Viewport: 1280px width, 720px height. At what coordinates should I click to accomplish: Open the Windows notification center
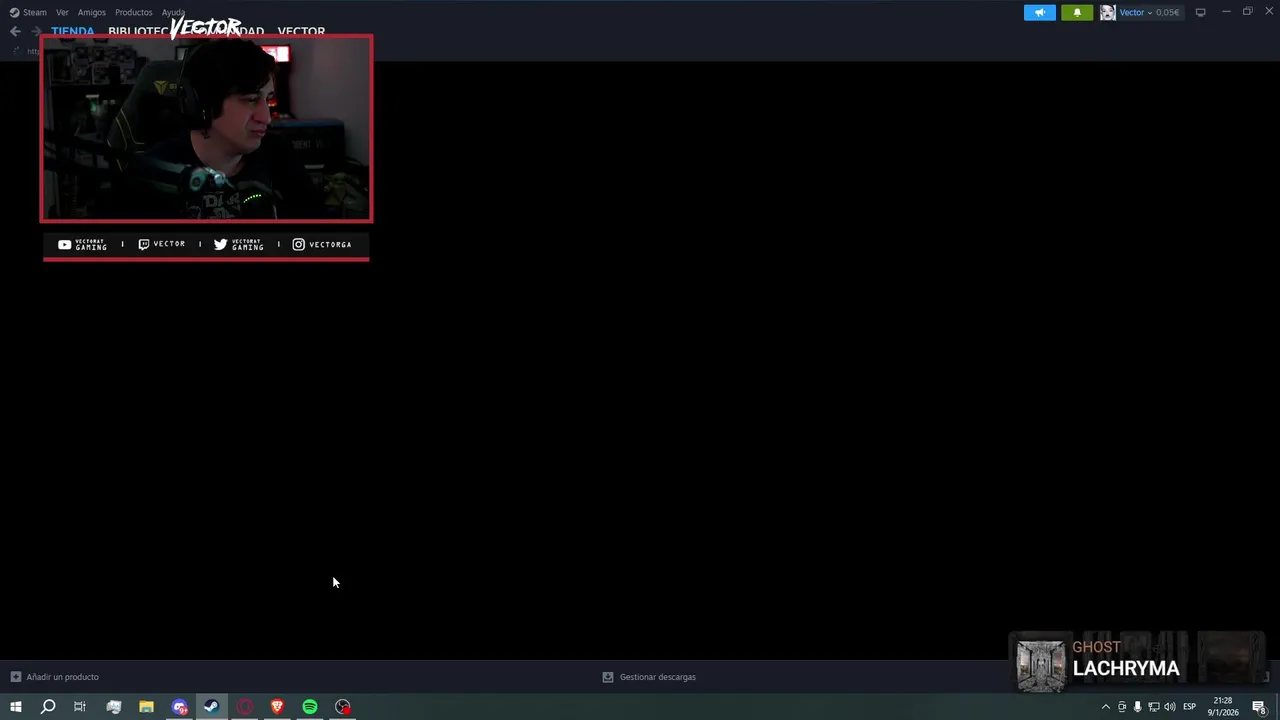1260,707
